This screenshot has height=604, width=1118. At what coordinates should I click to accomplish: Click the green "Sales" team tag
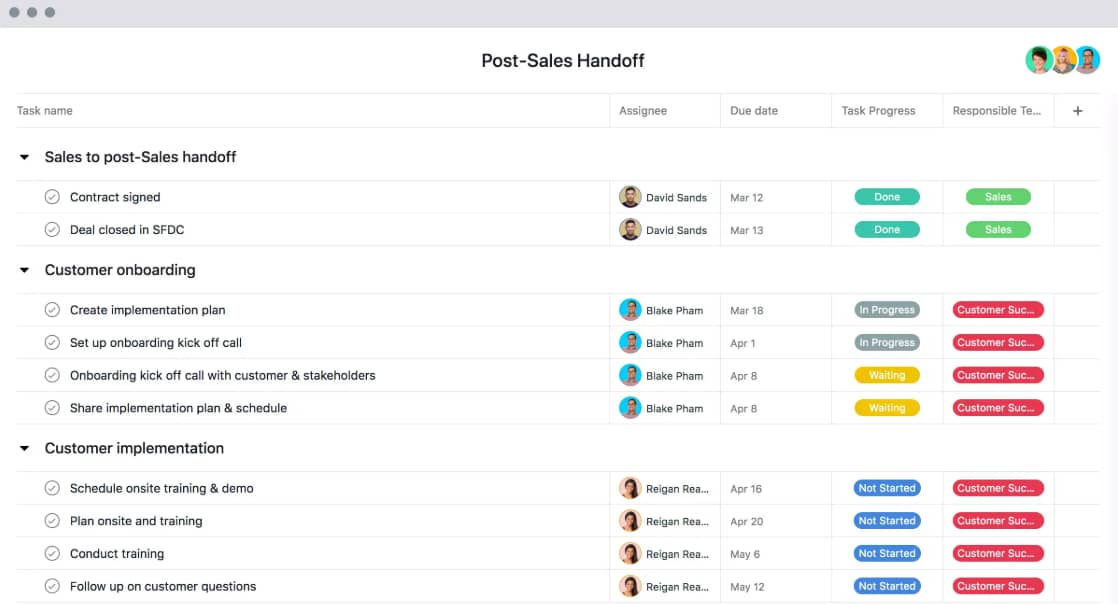pos(997,197)
